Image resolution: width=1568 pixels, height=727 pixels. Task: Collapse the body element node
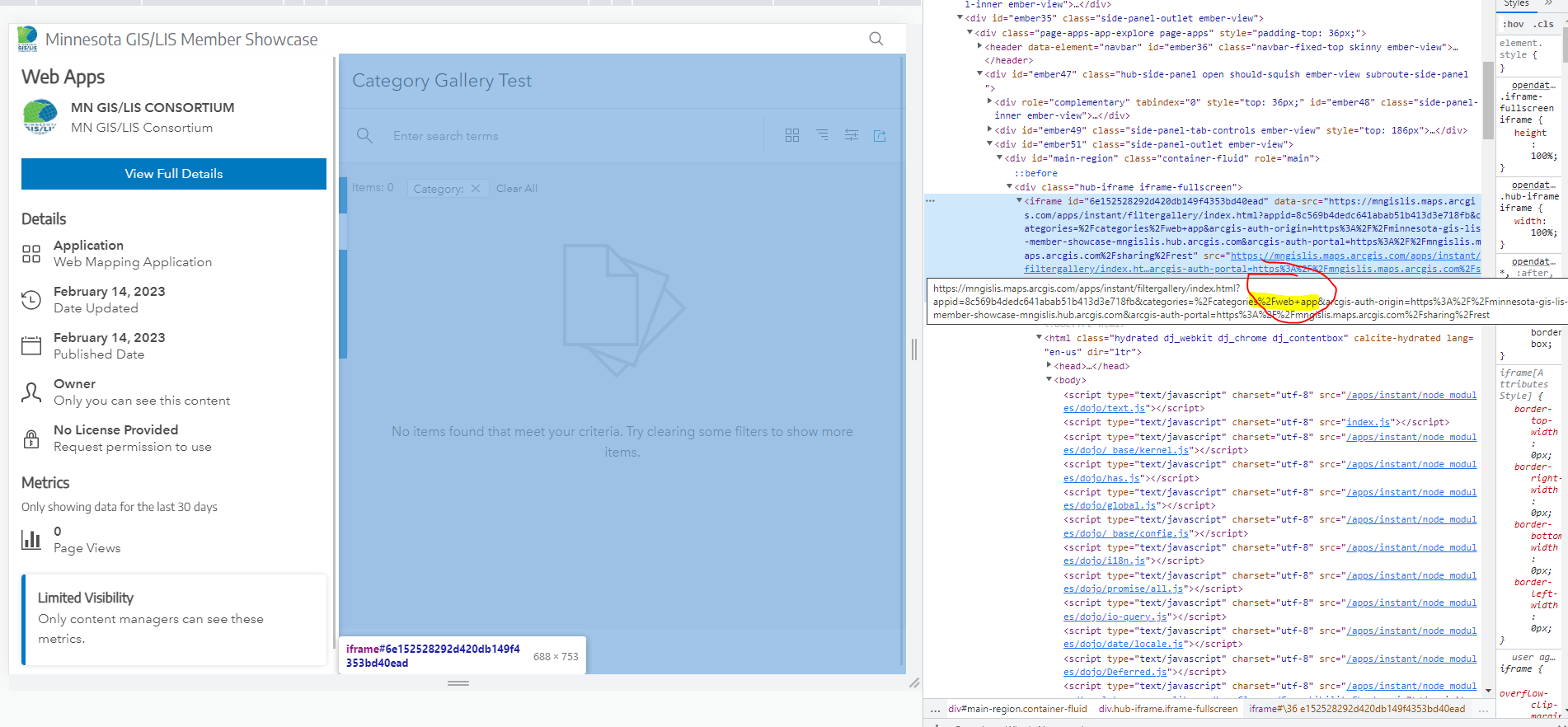1049,379
